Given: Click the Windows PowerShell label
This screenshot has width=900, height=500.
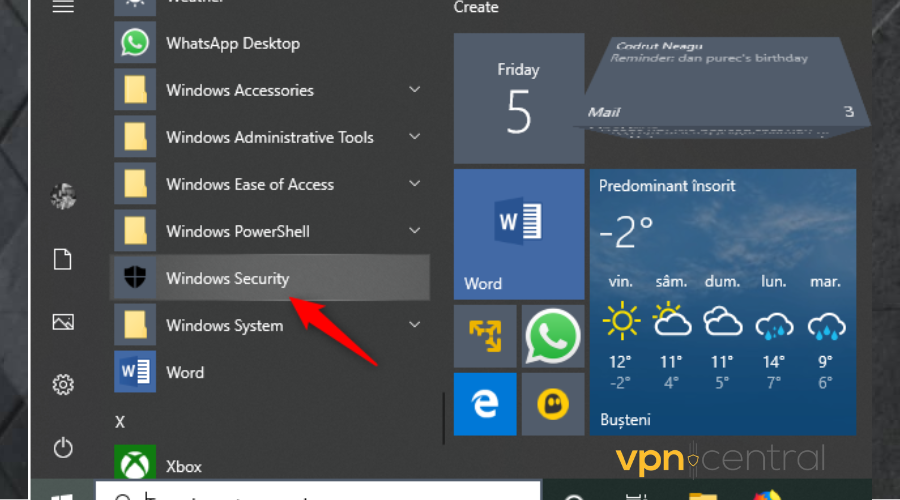Looking at the screenshot, I should (x=238, y=231).
